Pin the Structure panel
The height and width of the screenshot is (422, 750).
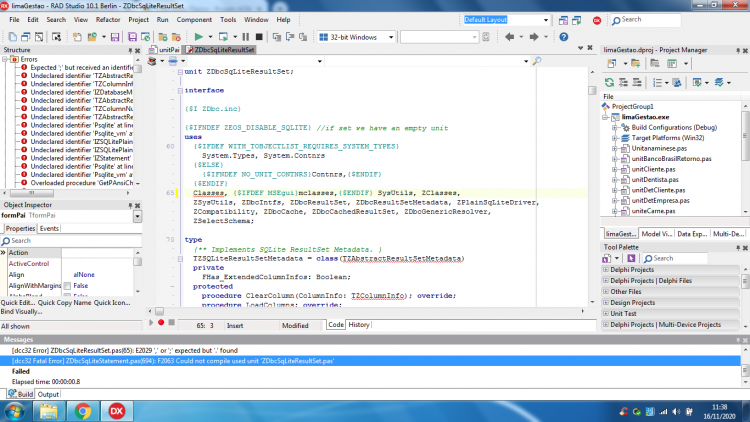coord(130,50)
